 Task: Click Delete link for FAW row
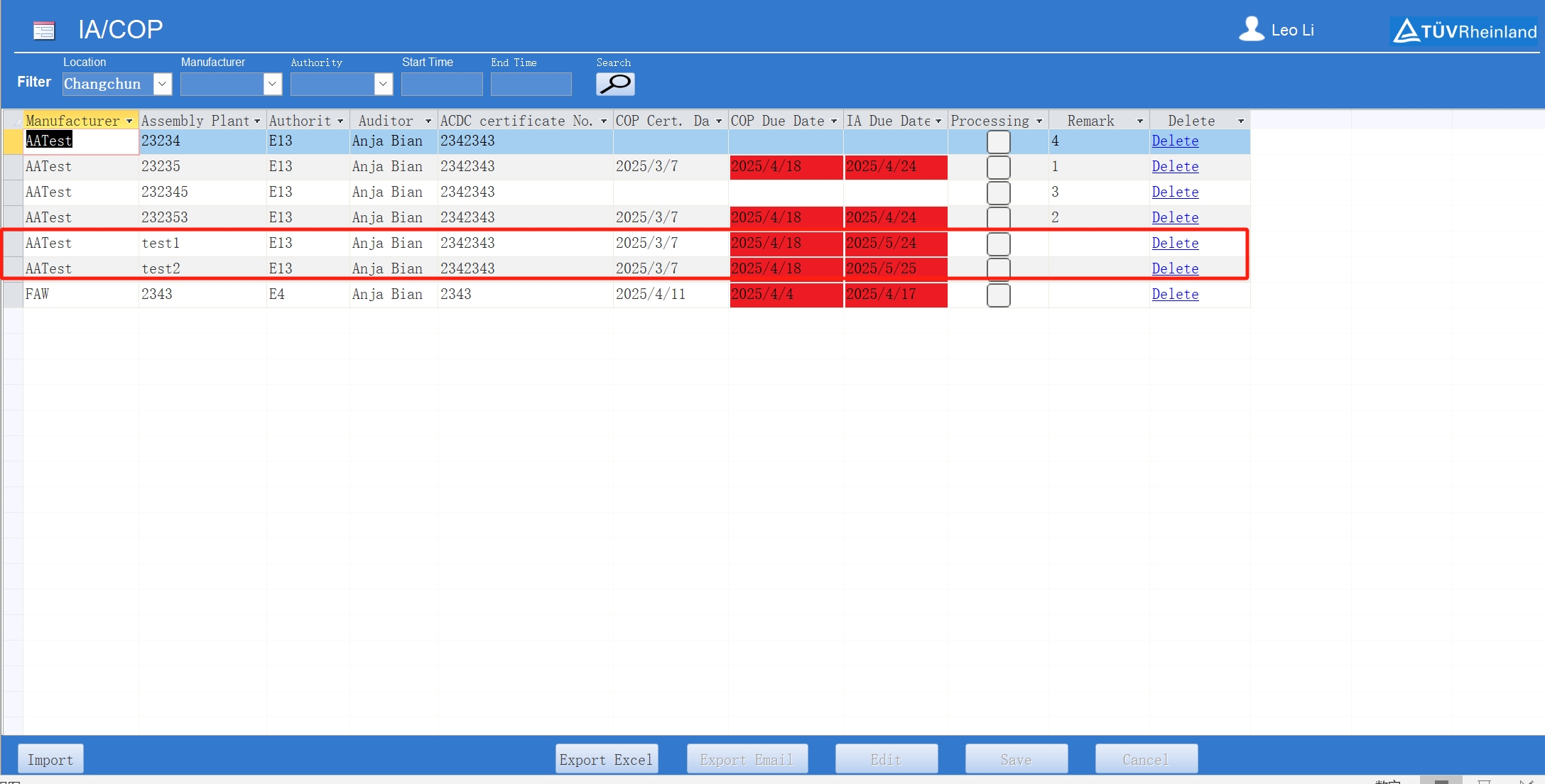[x=1175, y=295]
